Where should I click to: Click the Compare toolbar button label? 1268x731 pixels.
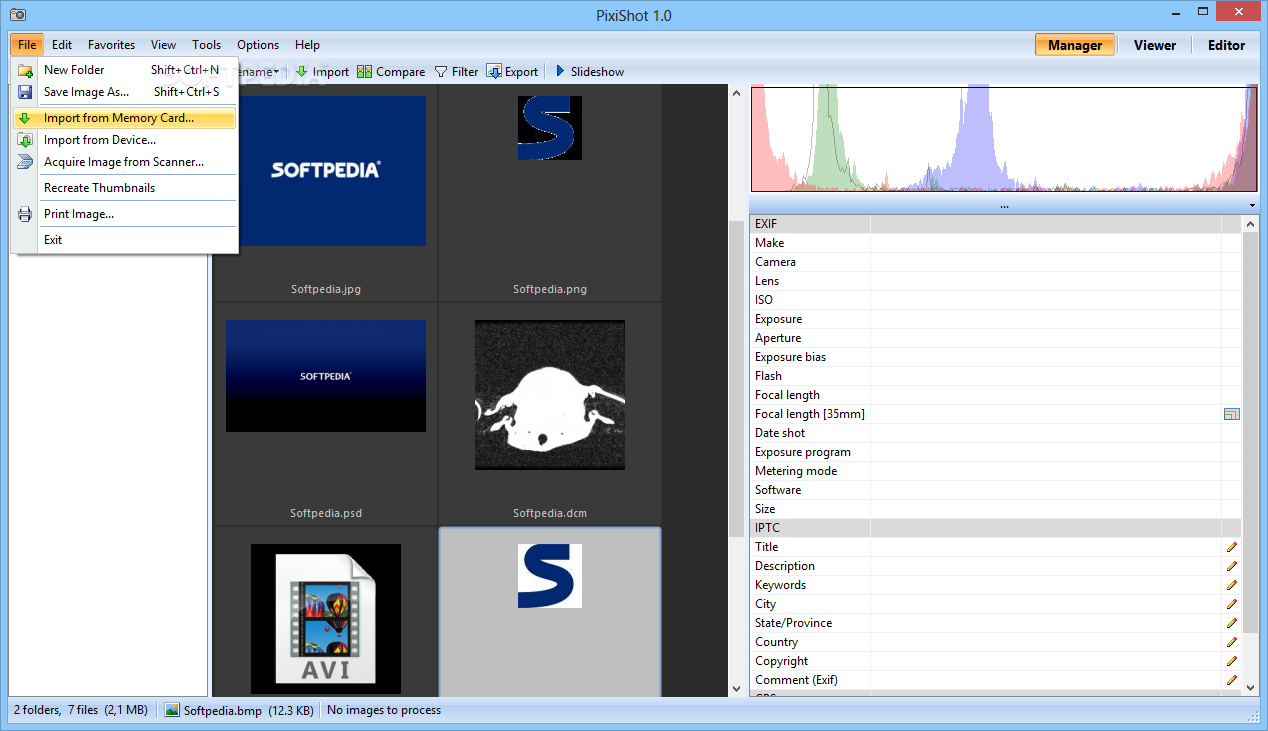coord(401,72)
